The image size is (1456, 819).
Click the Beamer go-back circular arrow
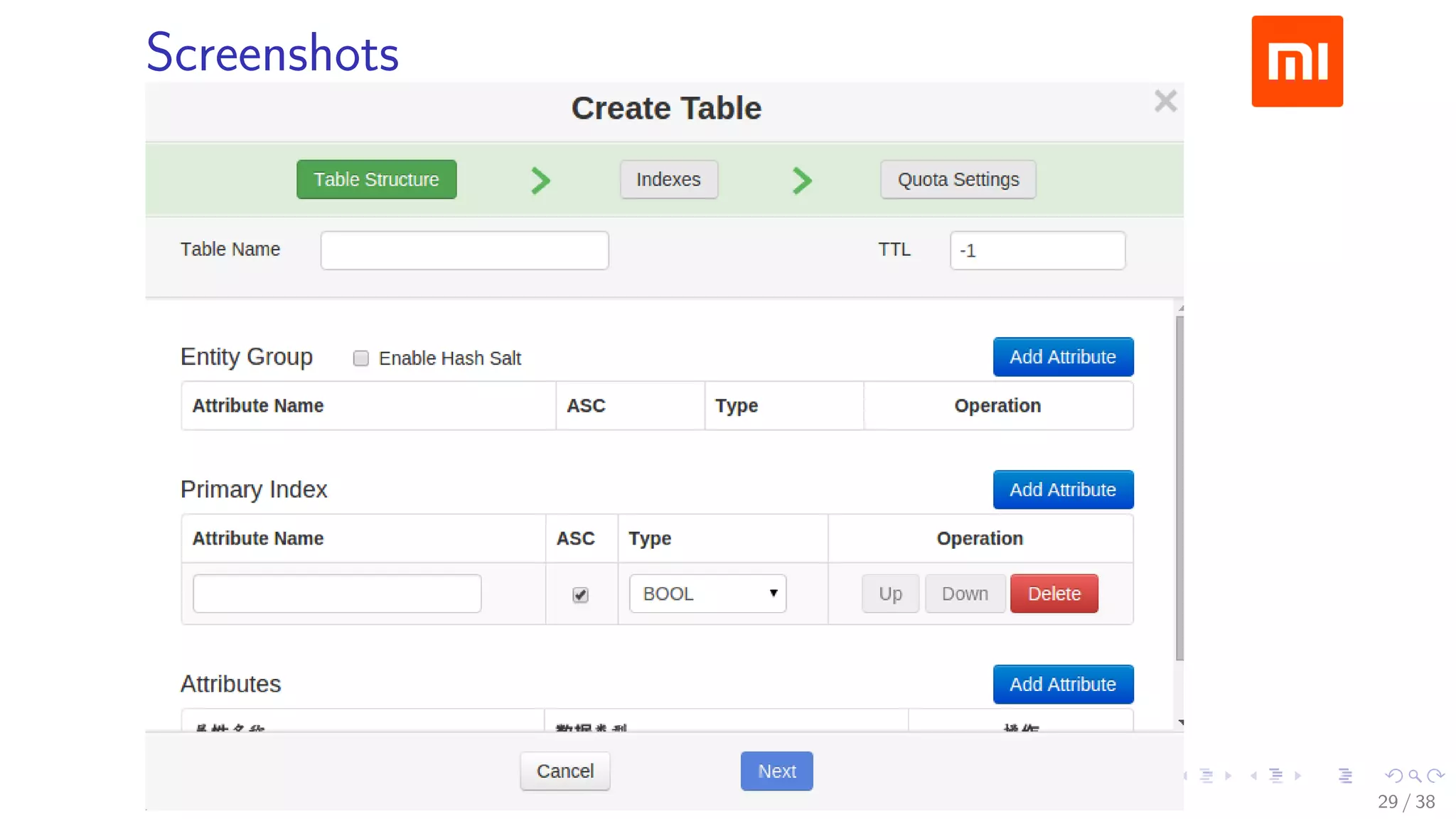tap(1393, 776)
